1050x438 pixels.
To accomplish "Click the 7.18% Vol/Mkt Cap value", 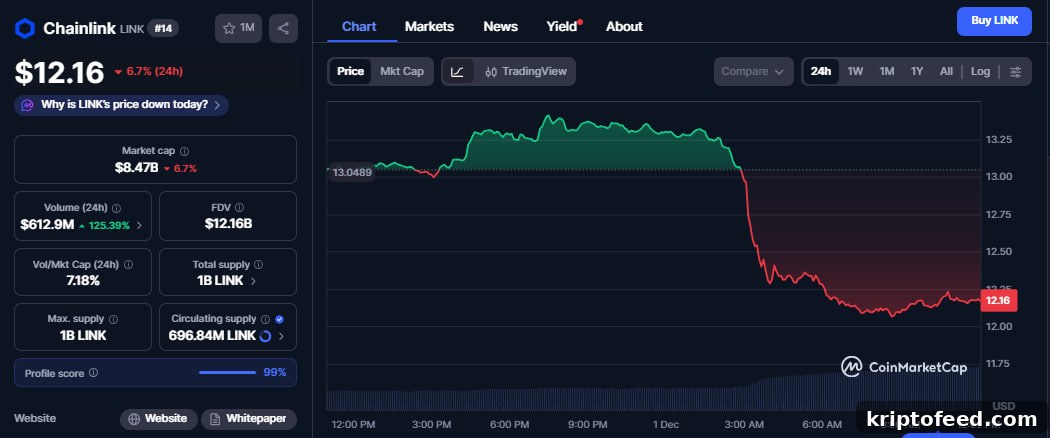I will pyautogui.click(x=83, y=281).
